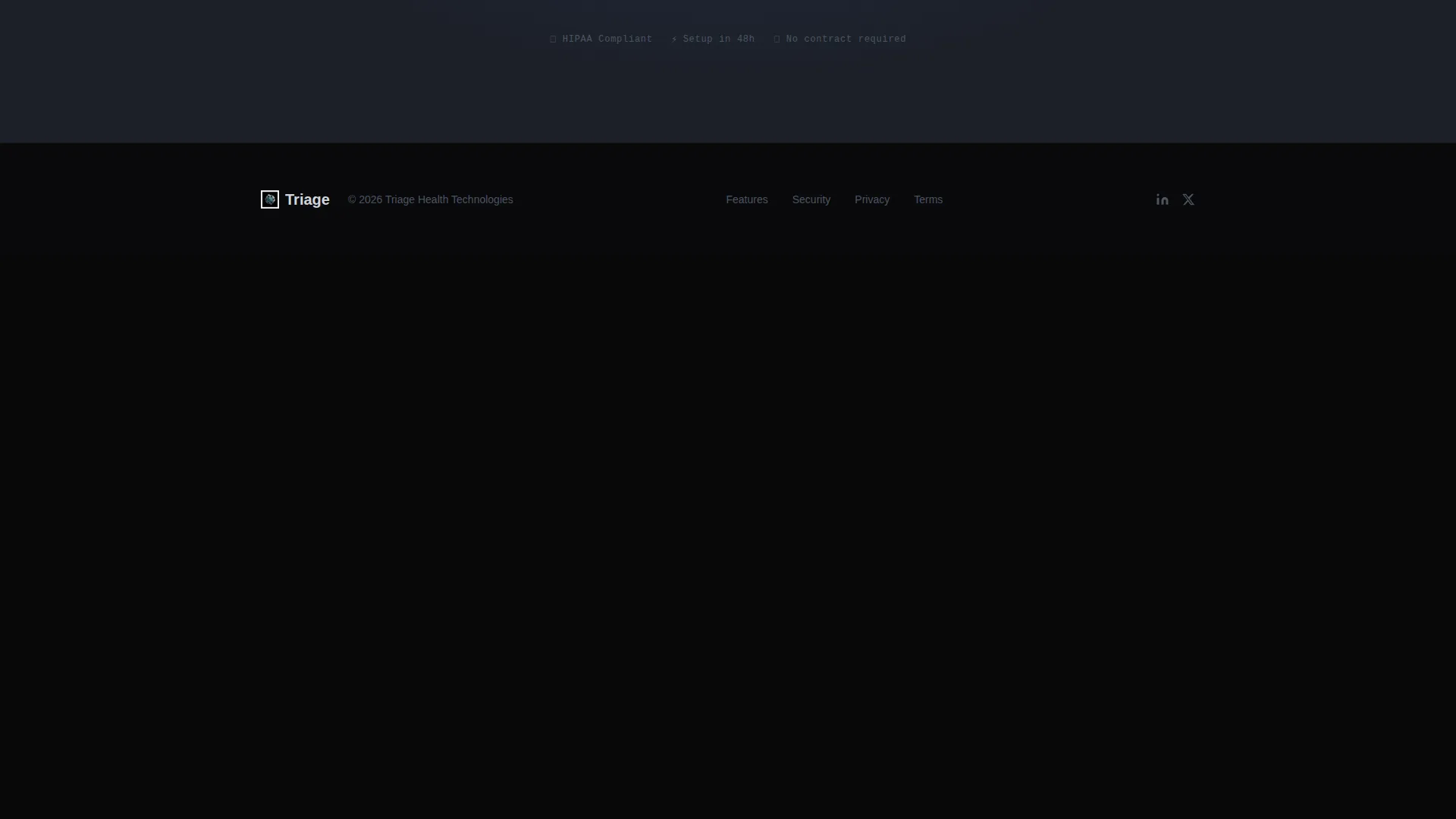Open the Security footer link
This screenshot has width=1456, height=819.
[x=811, y=199]
